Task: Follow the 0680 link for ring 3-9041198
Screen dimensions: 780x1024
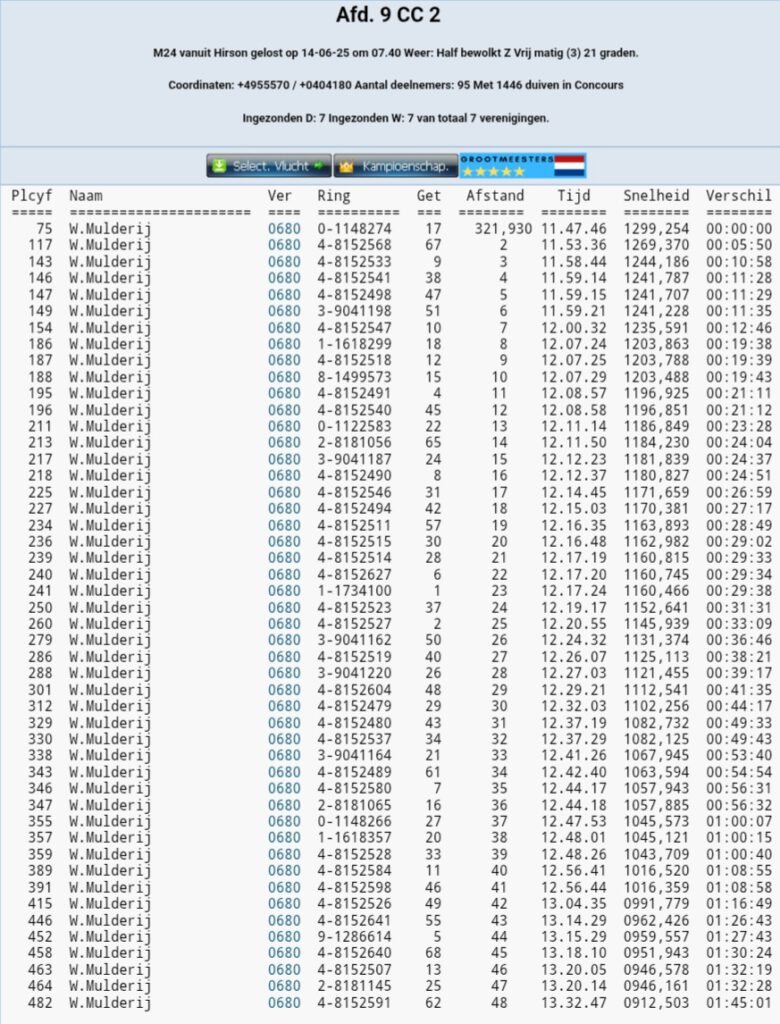Action: 284,311
